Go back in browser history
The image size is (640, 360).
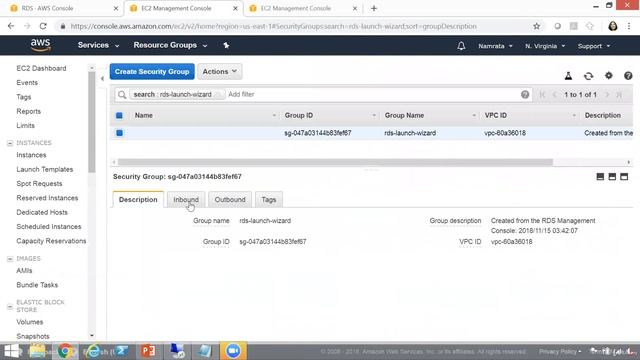(11, 26)
